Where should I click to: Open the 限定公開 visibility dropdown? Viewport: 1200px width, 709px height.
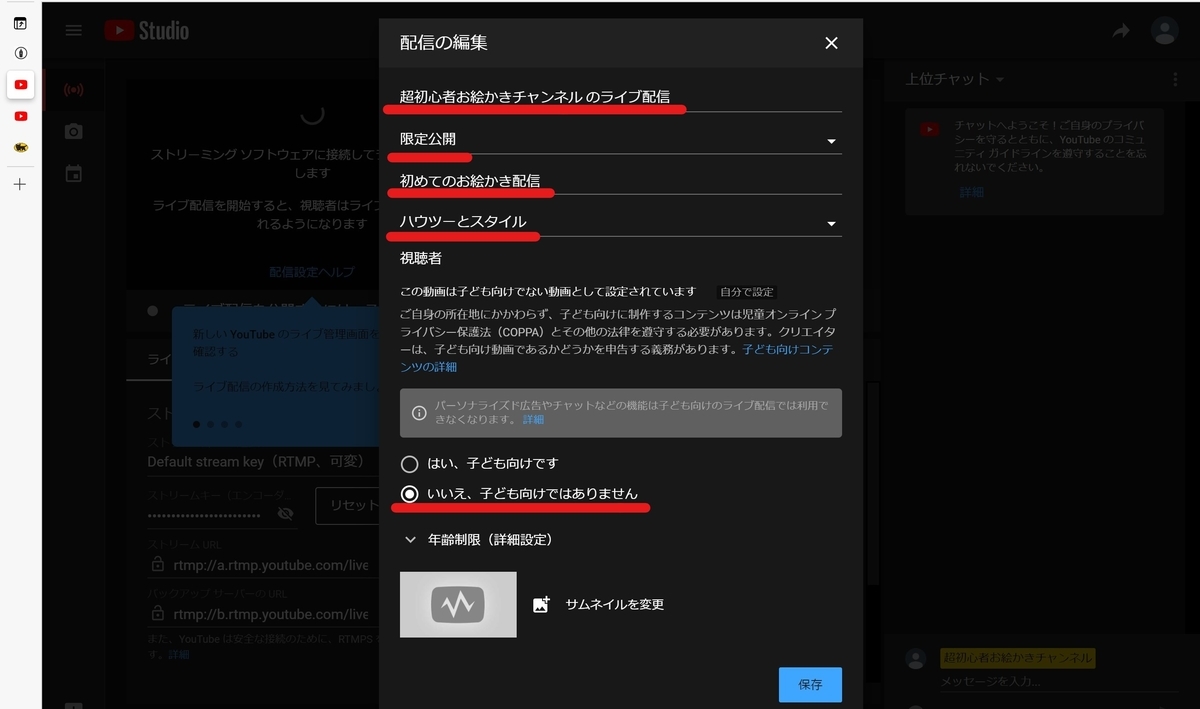pyautogui.click(x=621, y=140)
